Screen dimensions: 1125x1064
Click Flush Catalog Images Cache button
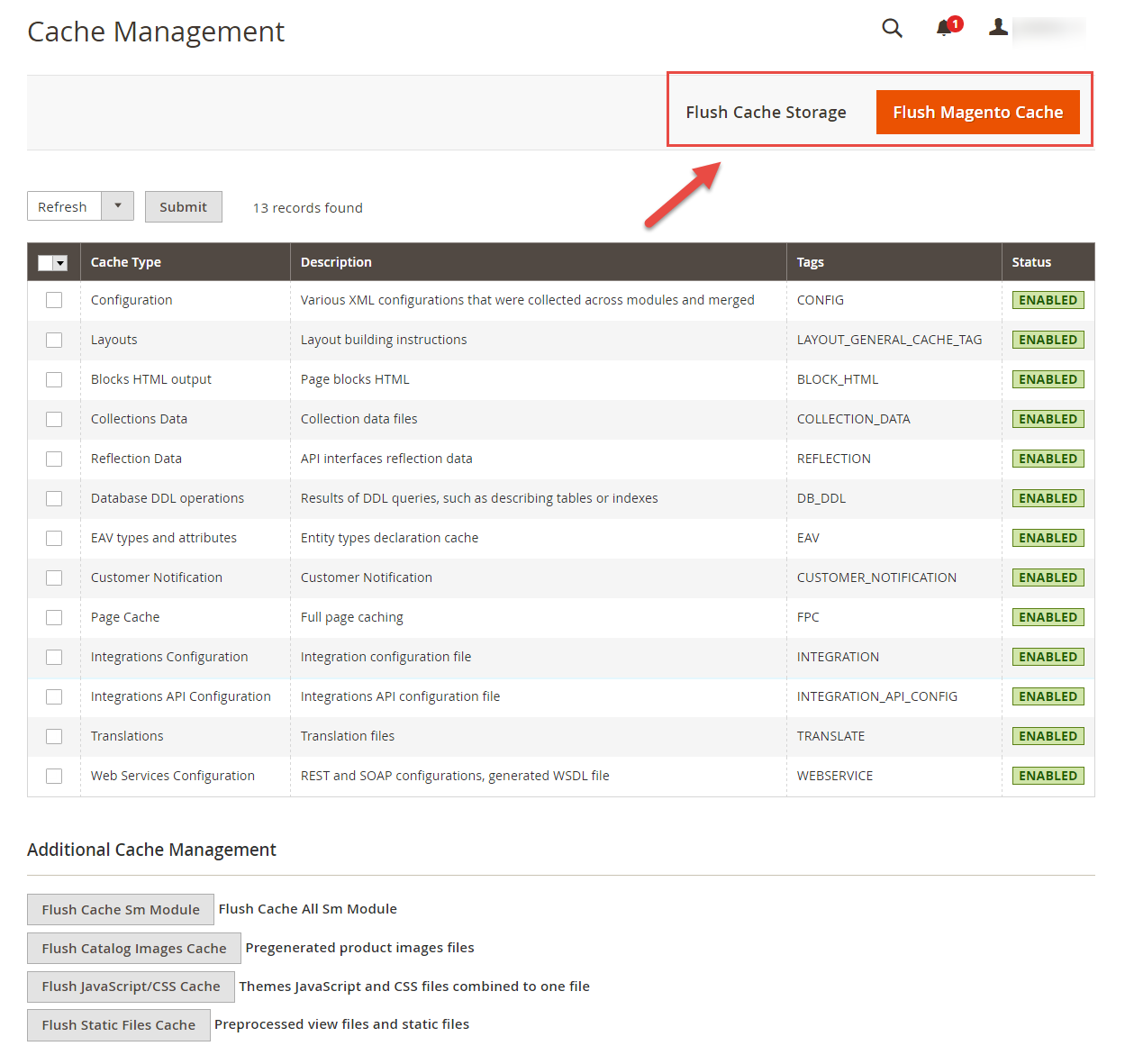134,948
